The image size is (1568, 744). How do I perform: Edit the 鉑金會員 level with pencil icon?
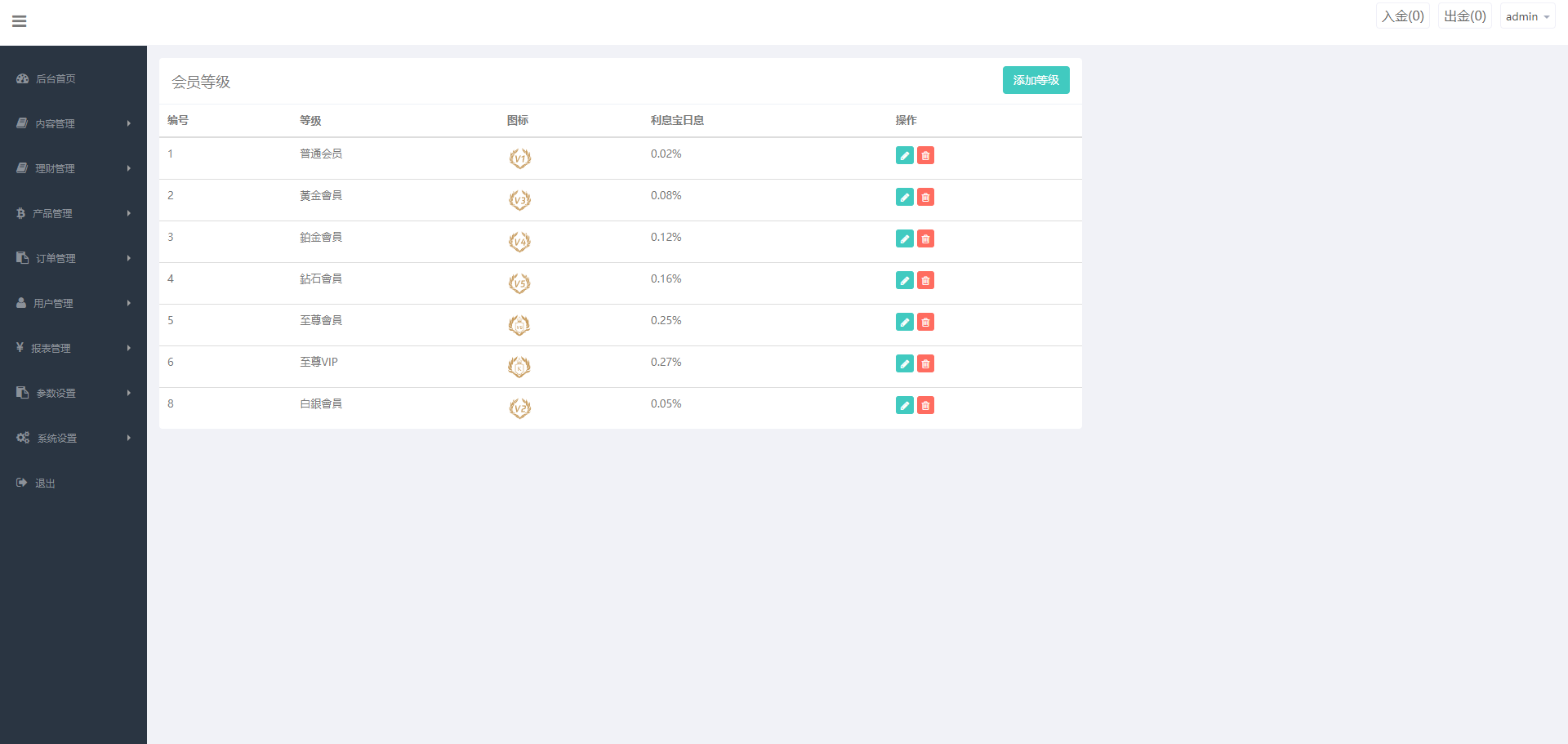[x=904, y=239]
